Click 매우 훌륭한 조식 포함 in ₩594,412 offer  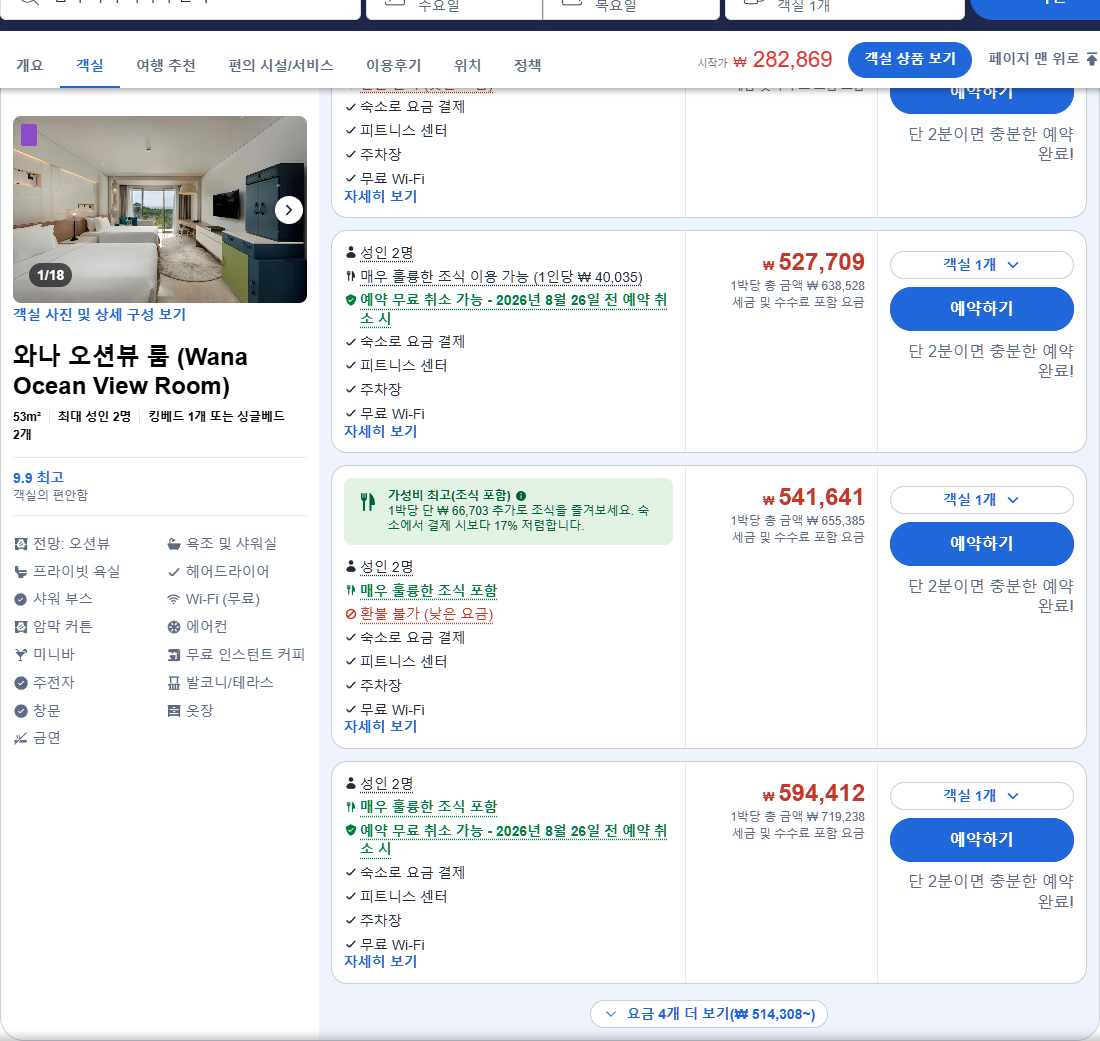point(428,807)
